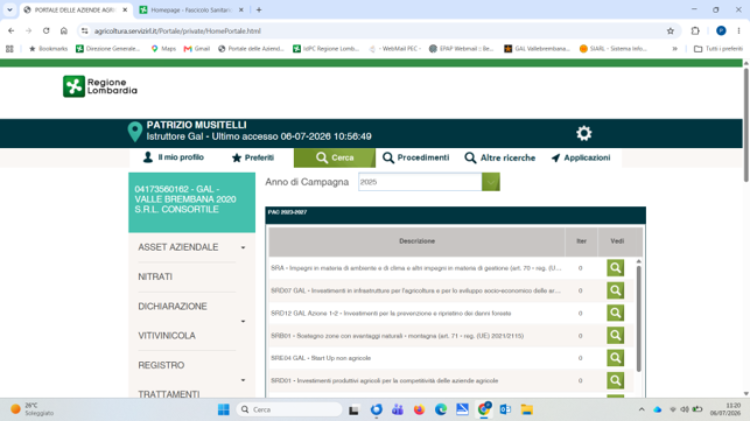Open the taskbar clock showing 06/07/2026
The height and width of the screenshot is (421, 750).
pos(726,410)
